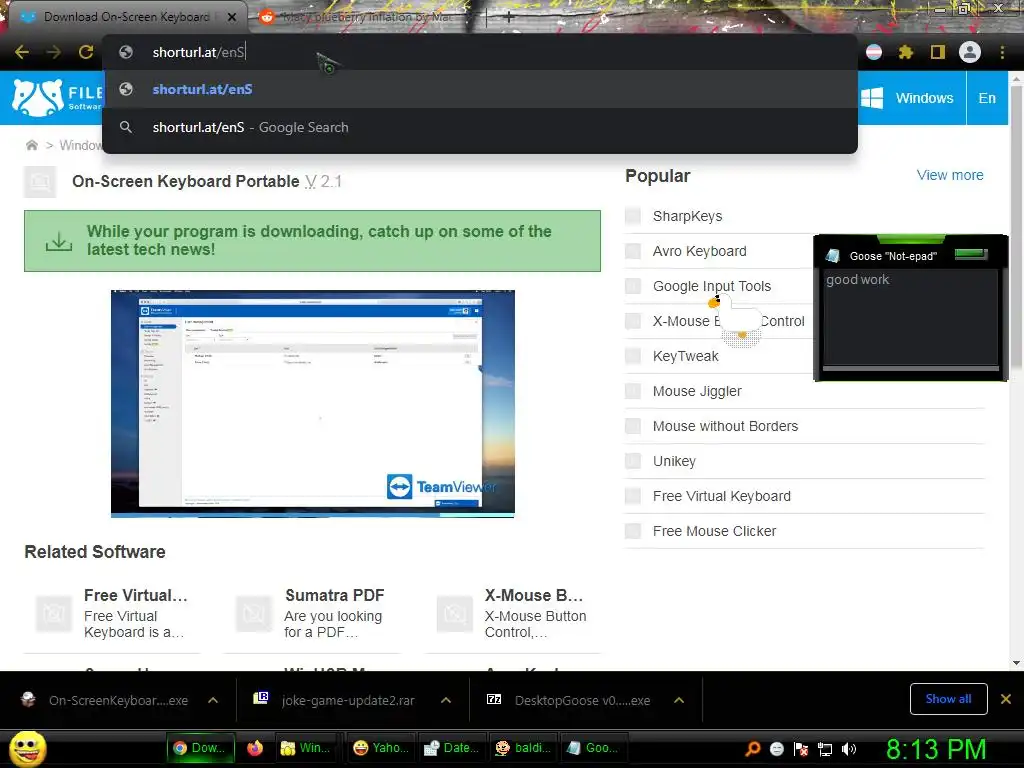Viewport: 1024px width, 768px height.
Task: Open the Goo... taskbar button
Action: click(x=594, y=748)
